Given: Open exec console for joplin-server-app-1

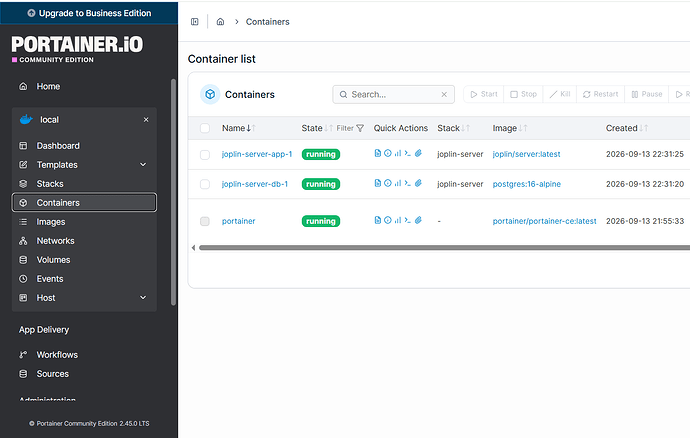Looking at the screenshot, I should click(x=407, y=153).
